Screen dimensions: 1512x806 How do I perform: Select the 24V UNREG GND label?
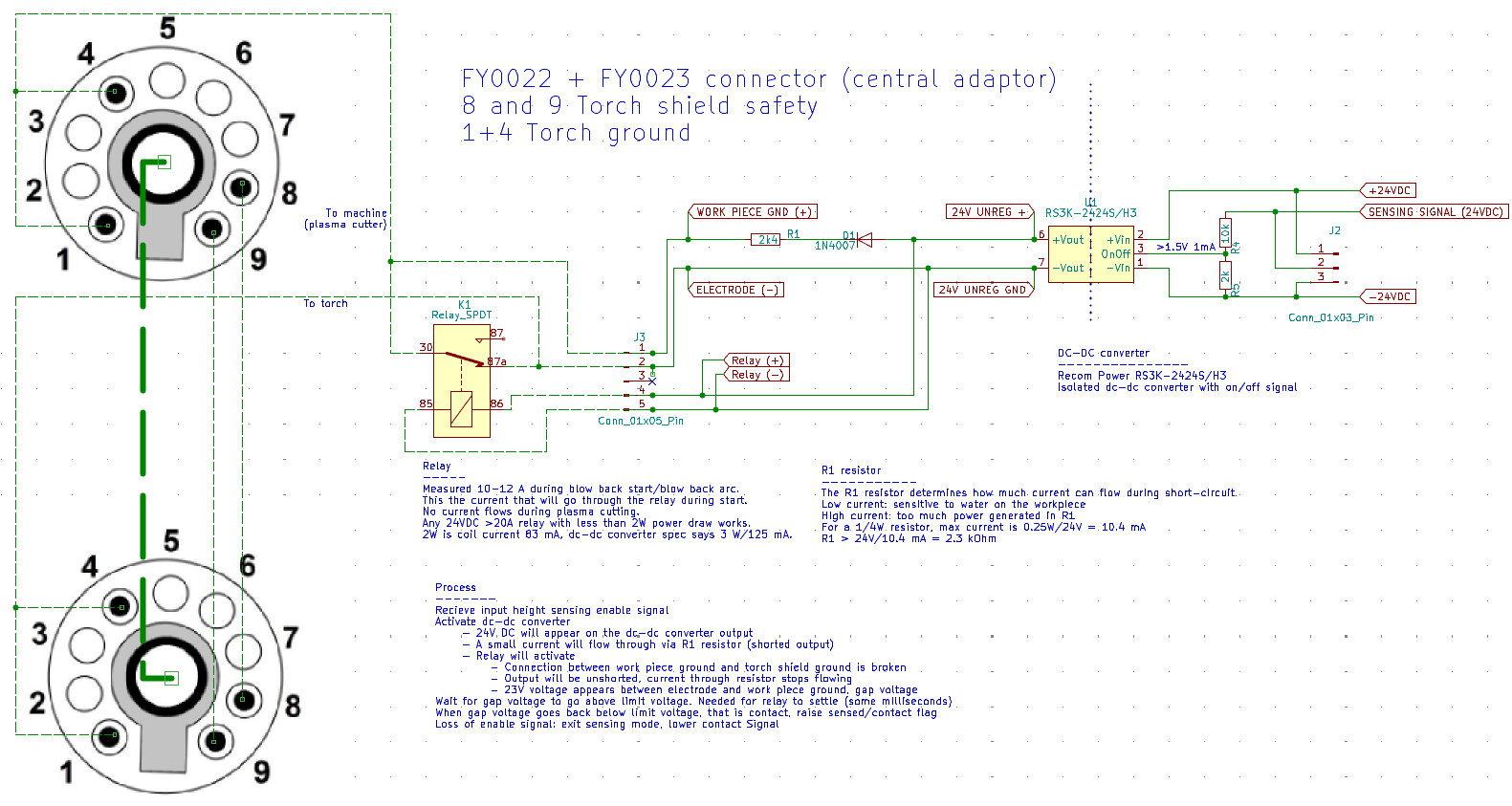point(982,290)
